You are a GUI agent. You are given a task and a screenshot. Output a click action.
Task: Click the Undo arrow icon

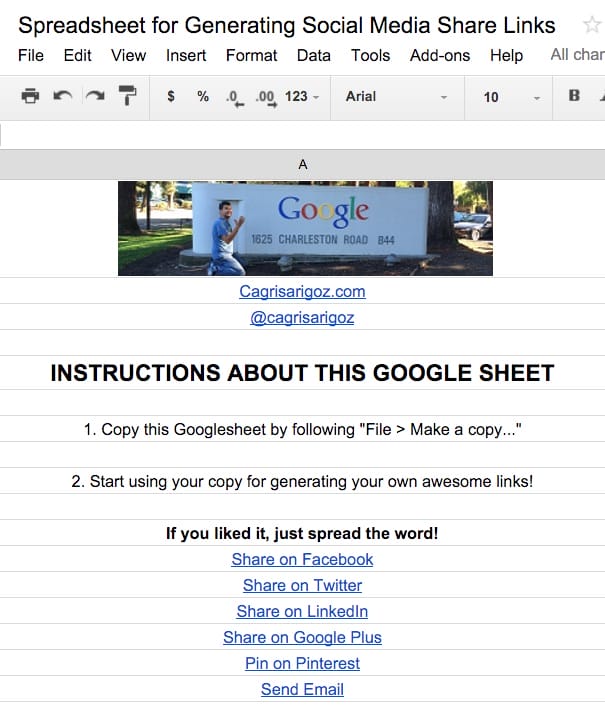pyautogui.click(x=62, y=96)
